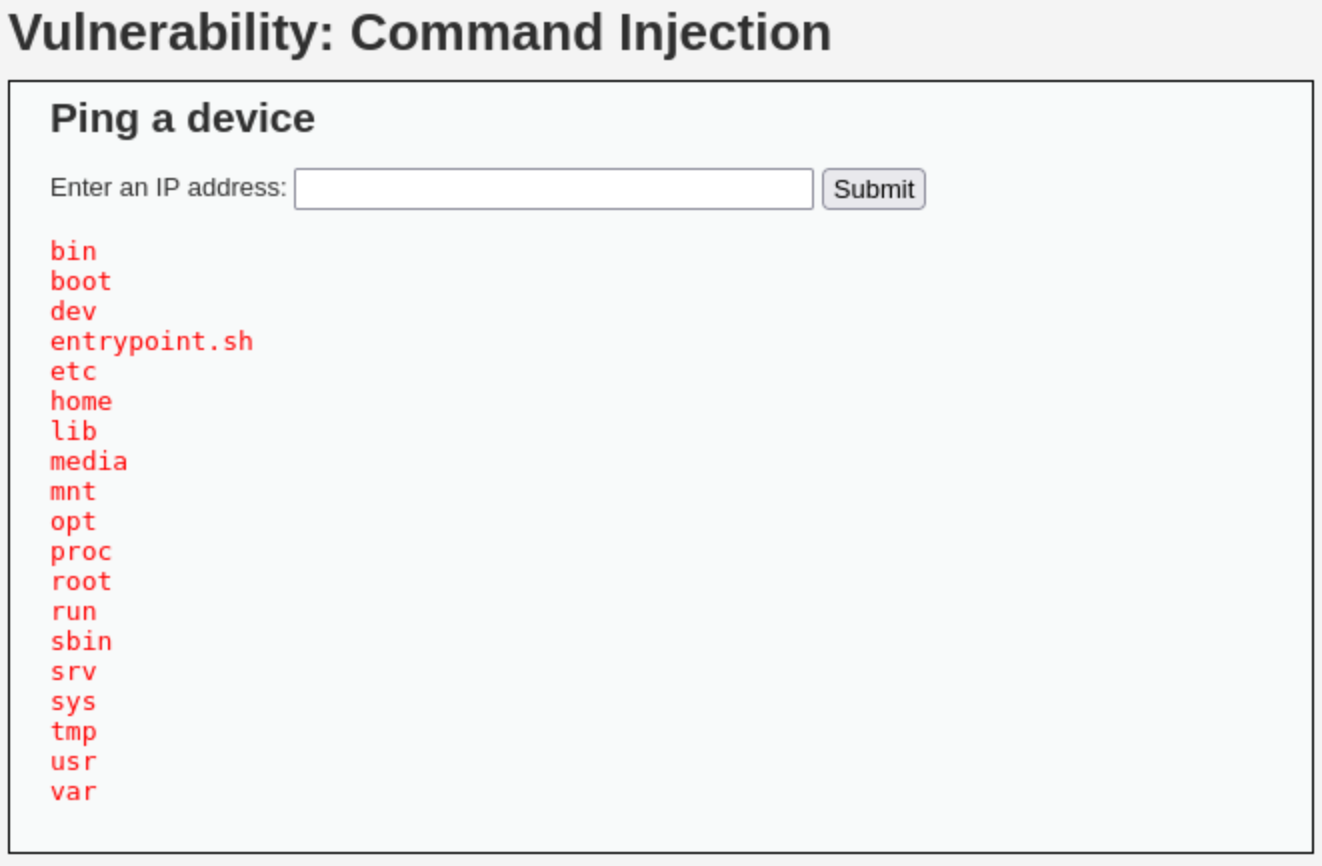Select the 'tmp' directory entry
1322x866 pixels.
[73, 731]
